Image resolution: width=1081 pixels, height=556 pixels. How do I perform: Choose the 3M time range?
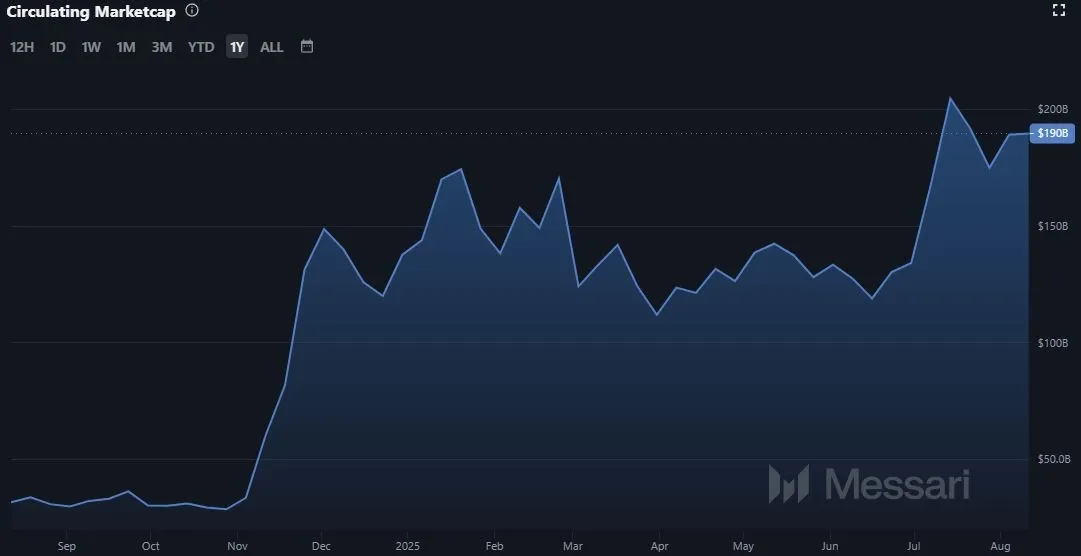(161, 47)
